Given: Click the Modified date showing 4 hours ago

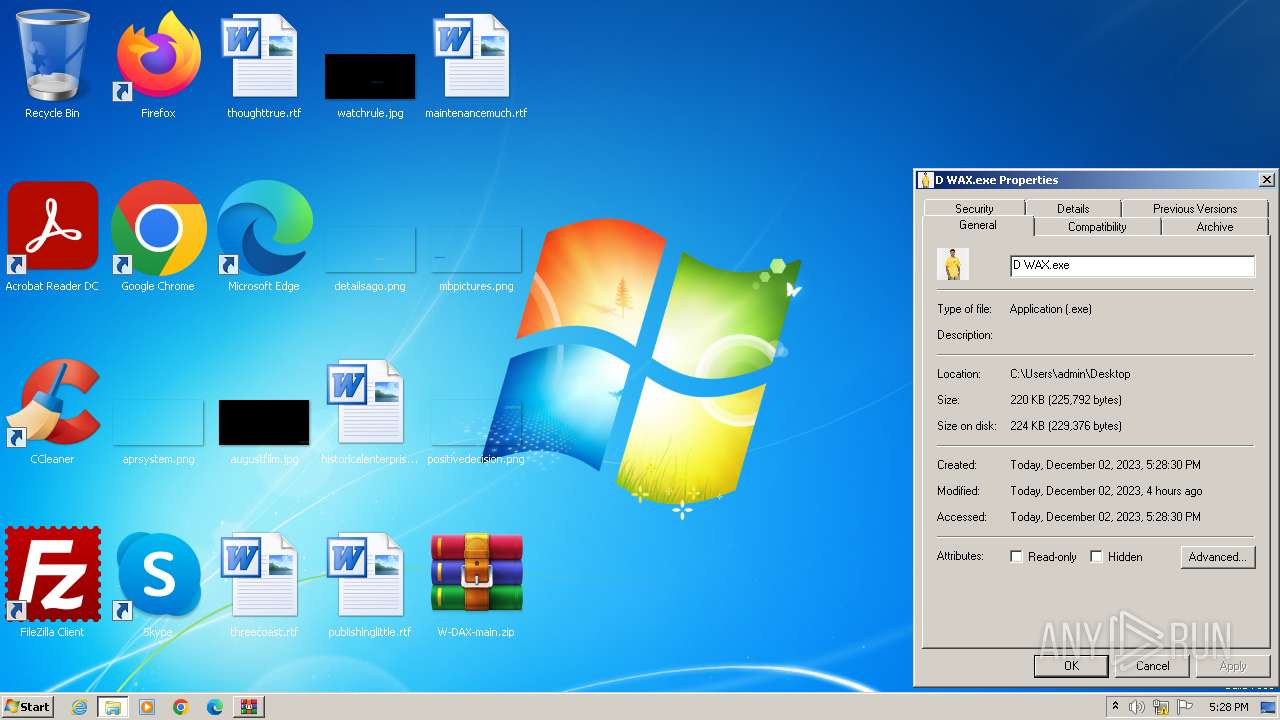Looking at the screenshot, I should pyautogui.click(x=1106, y=491).
